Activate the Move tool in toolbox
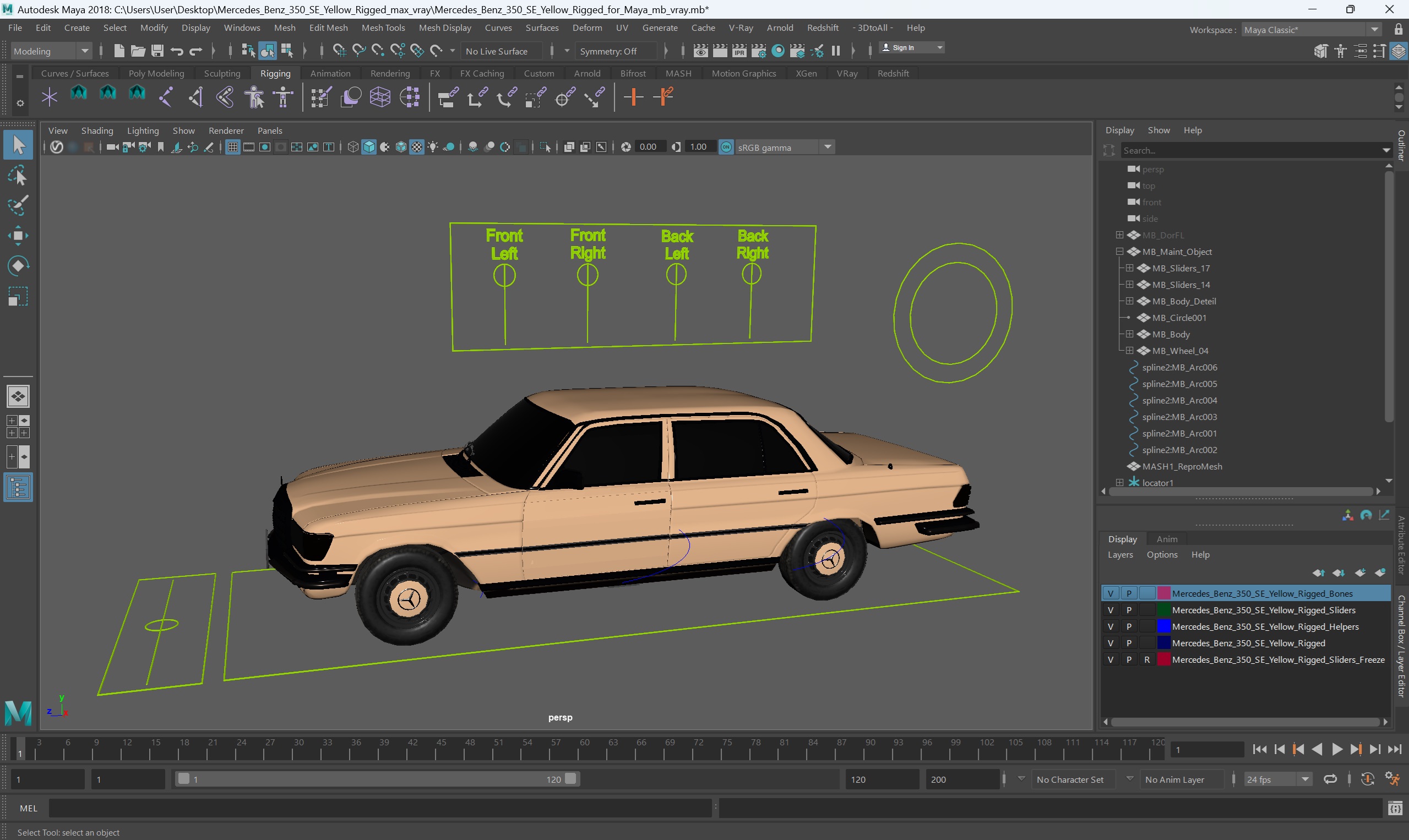This screenshot has height=840, width=1409. tap(18, 236)
